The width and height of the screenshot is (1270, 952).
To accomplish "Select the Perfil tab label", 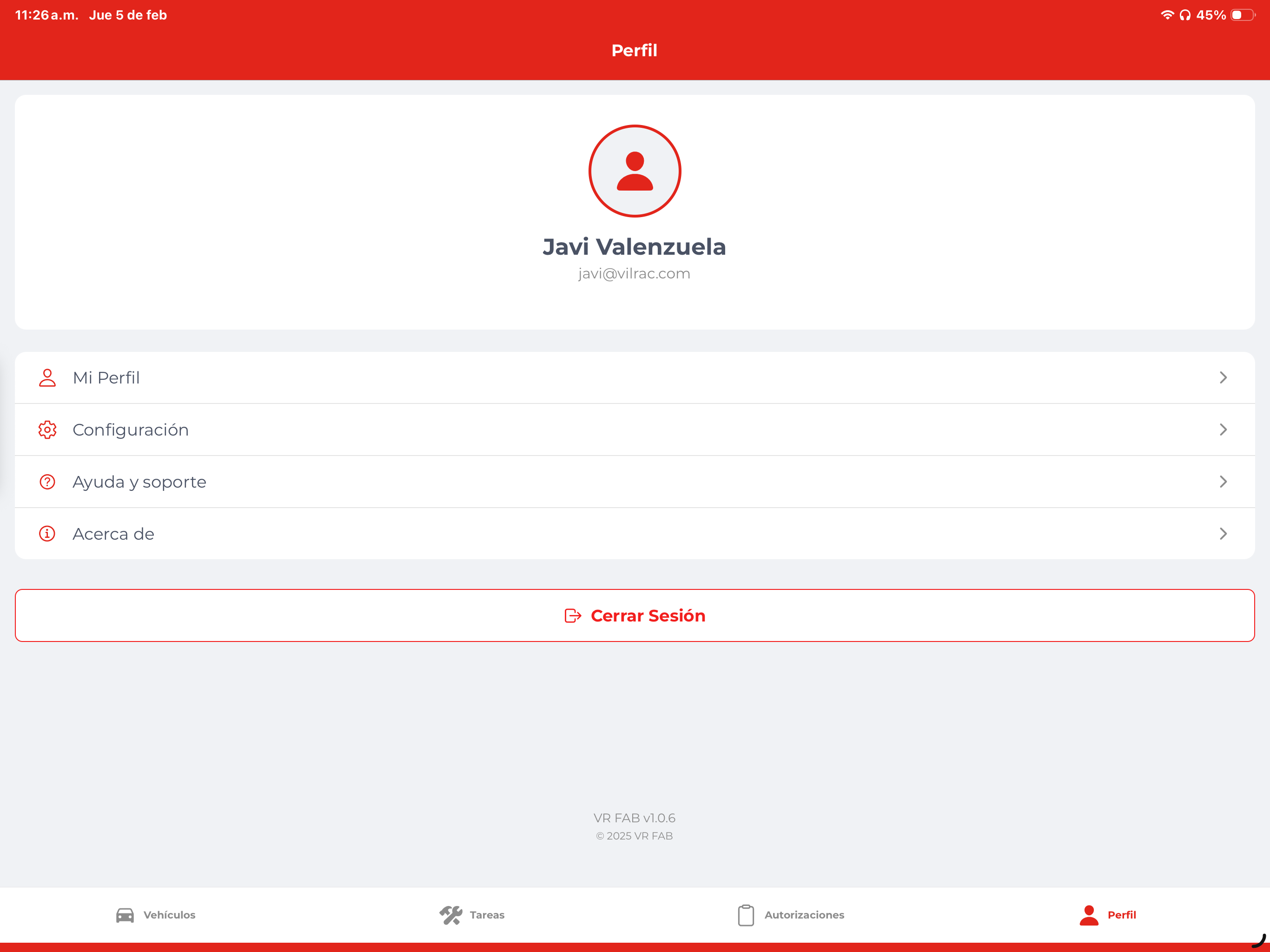I will [x=1121, y=915].
